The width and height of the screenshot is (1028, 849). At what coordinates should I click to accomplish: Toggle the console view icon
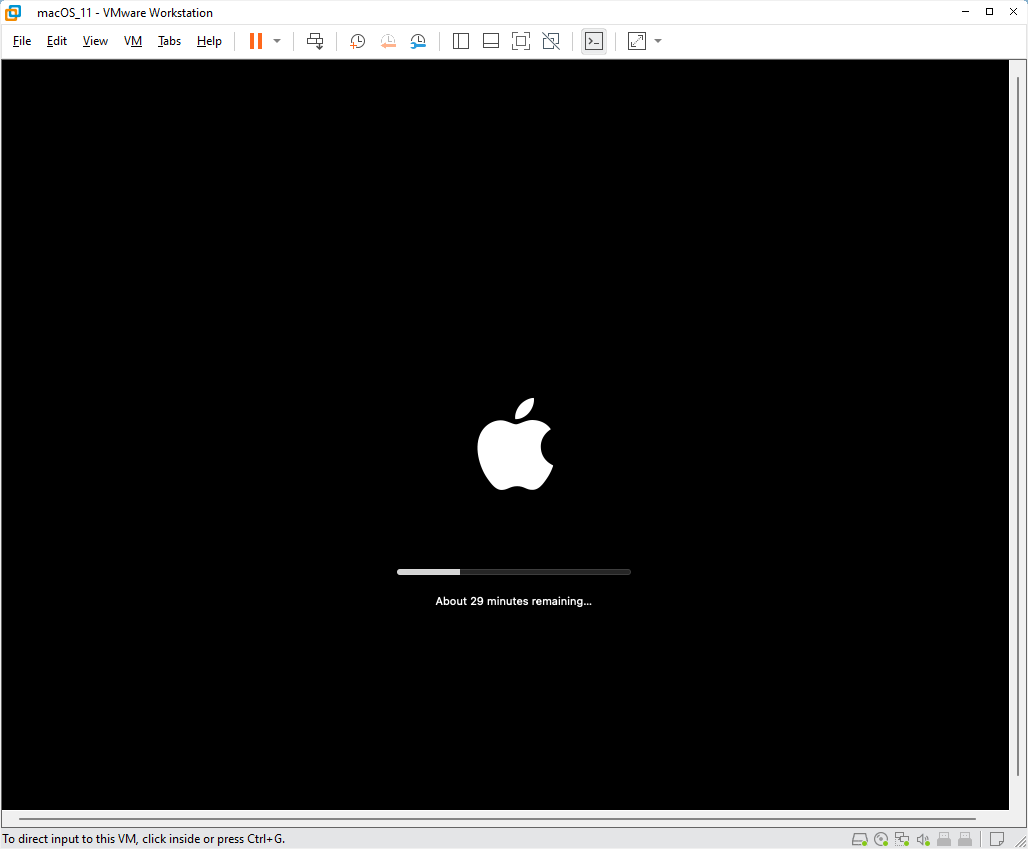pos(594,41)
